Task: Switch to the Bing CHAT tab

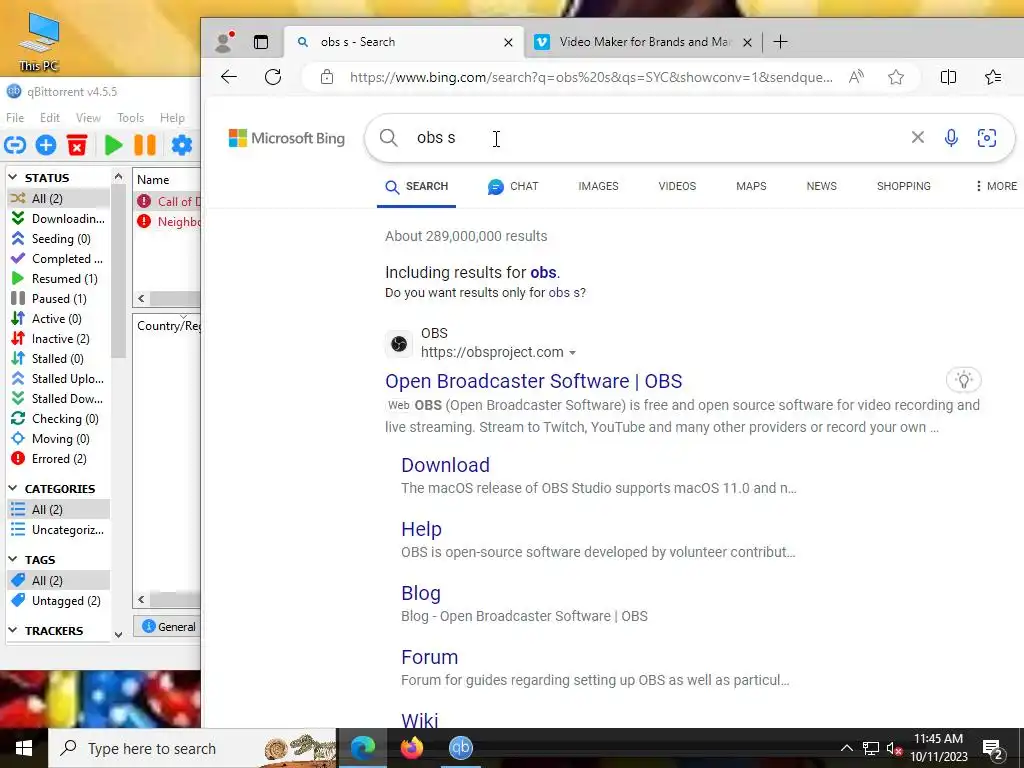Action: 513,186
